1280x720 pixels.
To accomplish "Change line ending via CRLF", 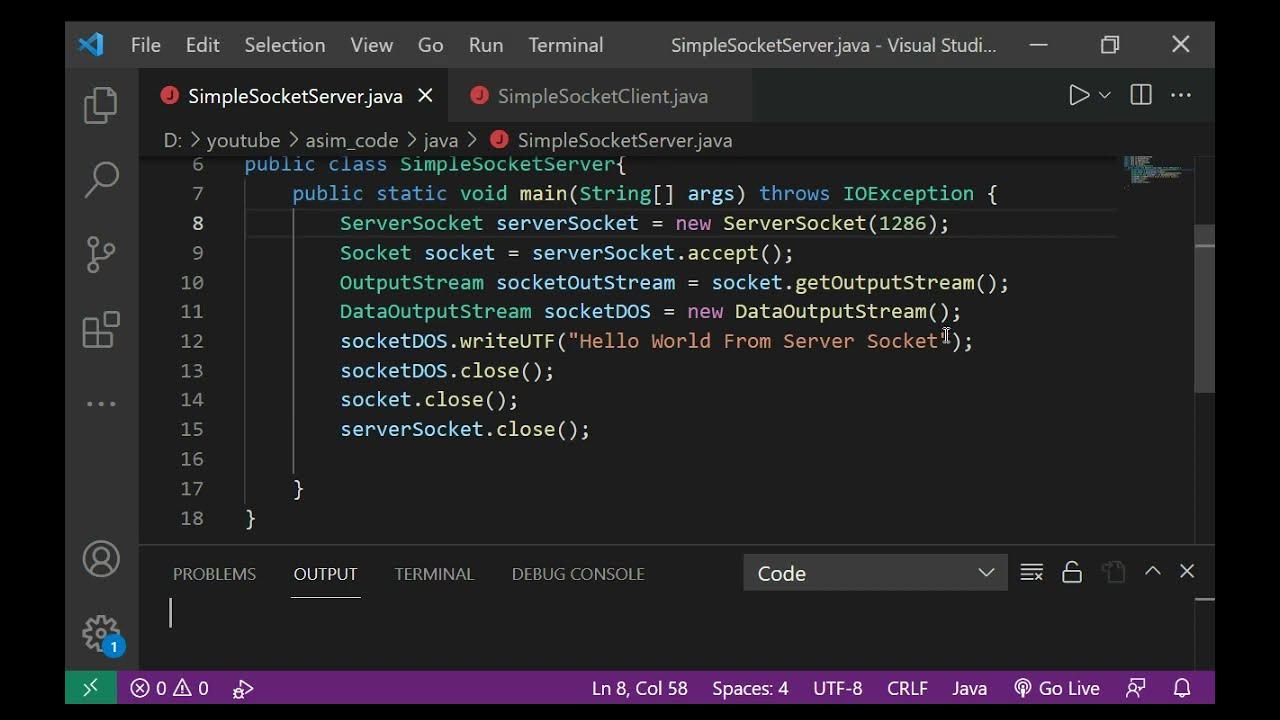I will pos(907,688).
